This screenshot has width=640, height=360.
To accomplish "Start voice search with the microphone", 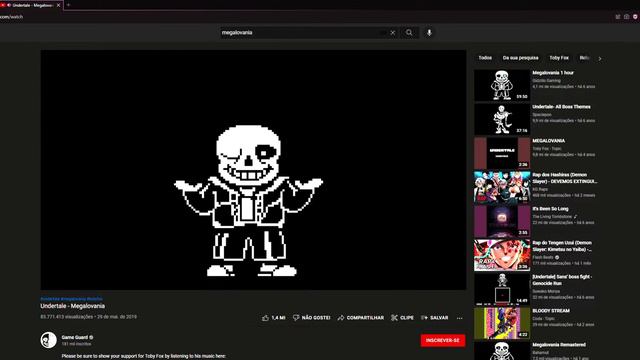I will [429, 33].
